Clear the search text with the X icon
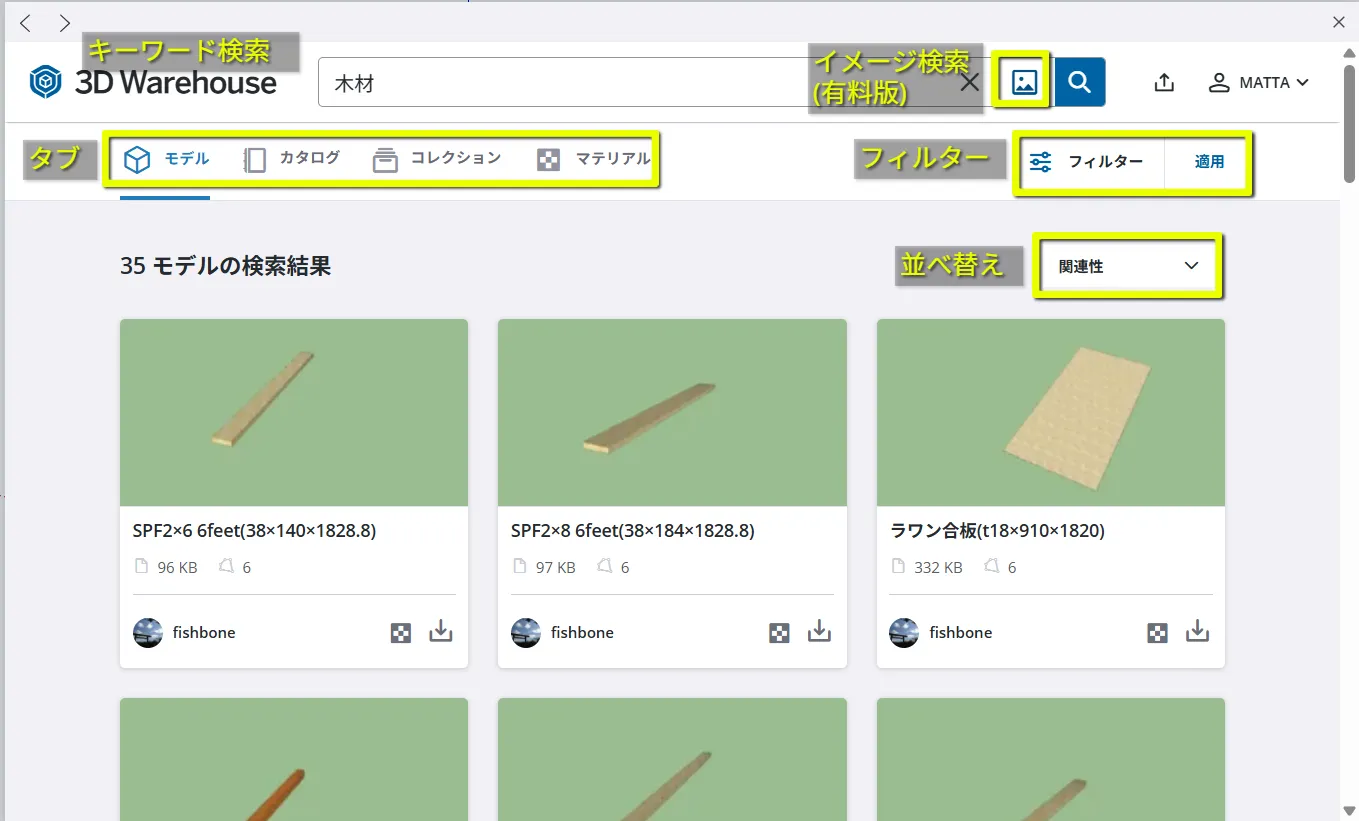 970,83
